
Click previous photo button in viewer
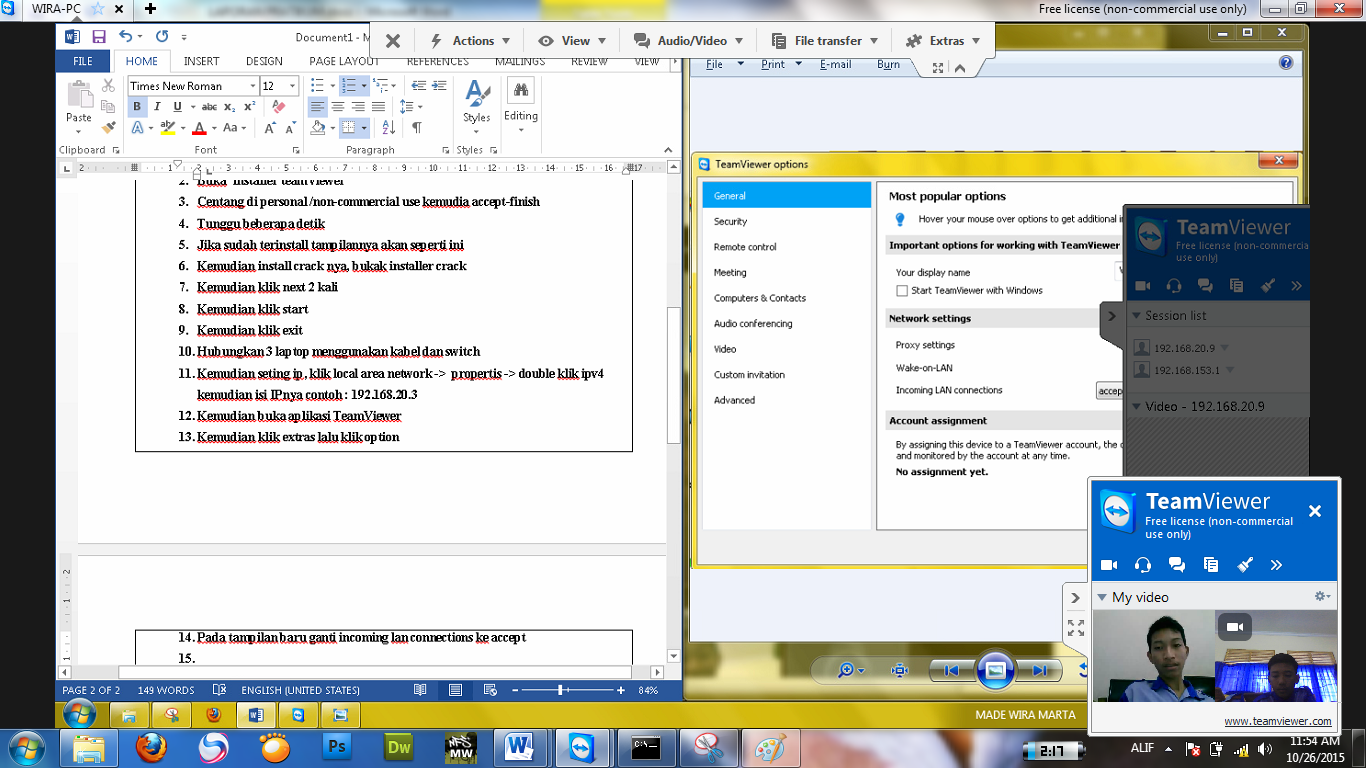tap(952, 671)
